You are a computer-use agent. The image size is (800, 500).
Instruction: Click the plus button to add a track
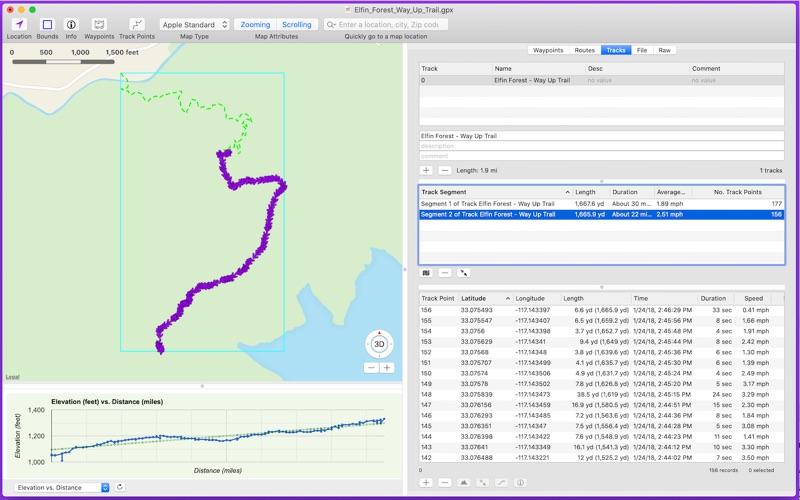(x=426, y=171)
